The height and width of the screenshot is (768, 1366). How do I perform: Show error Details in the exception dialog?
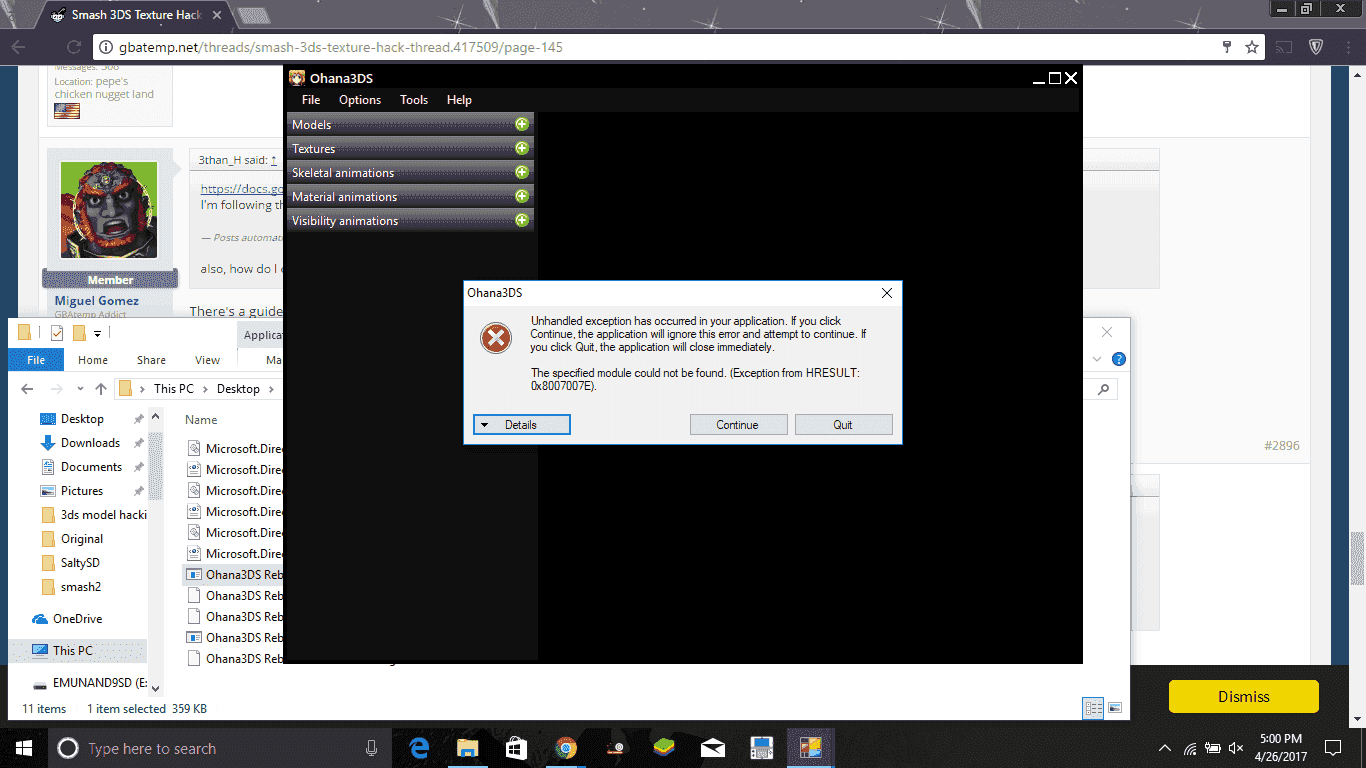click(521, 425)
